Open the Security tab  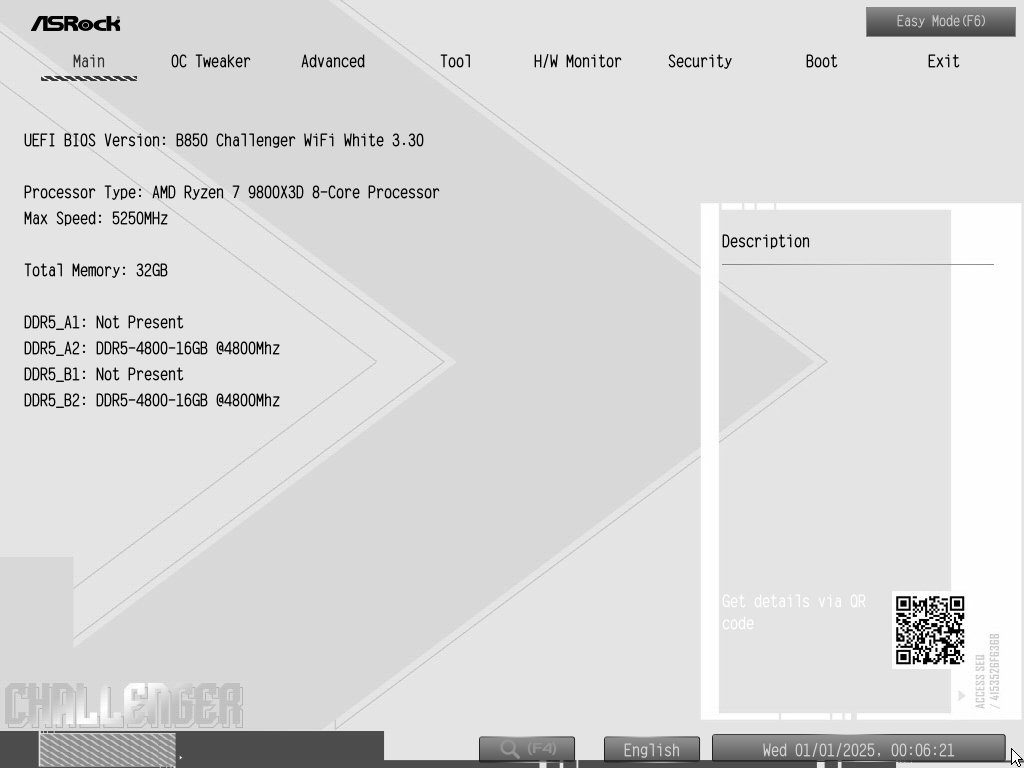[699, 62]
